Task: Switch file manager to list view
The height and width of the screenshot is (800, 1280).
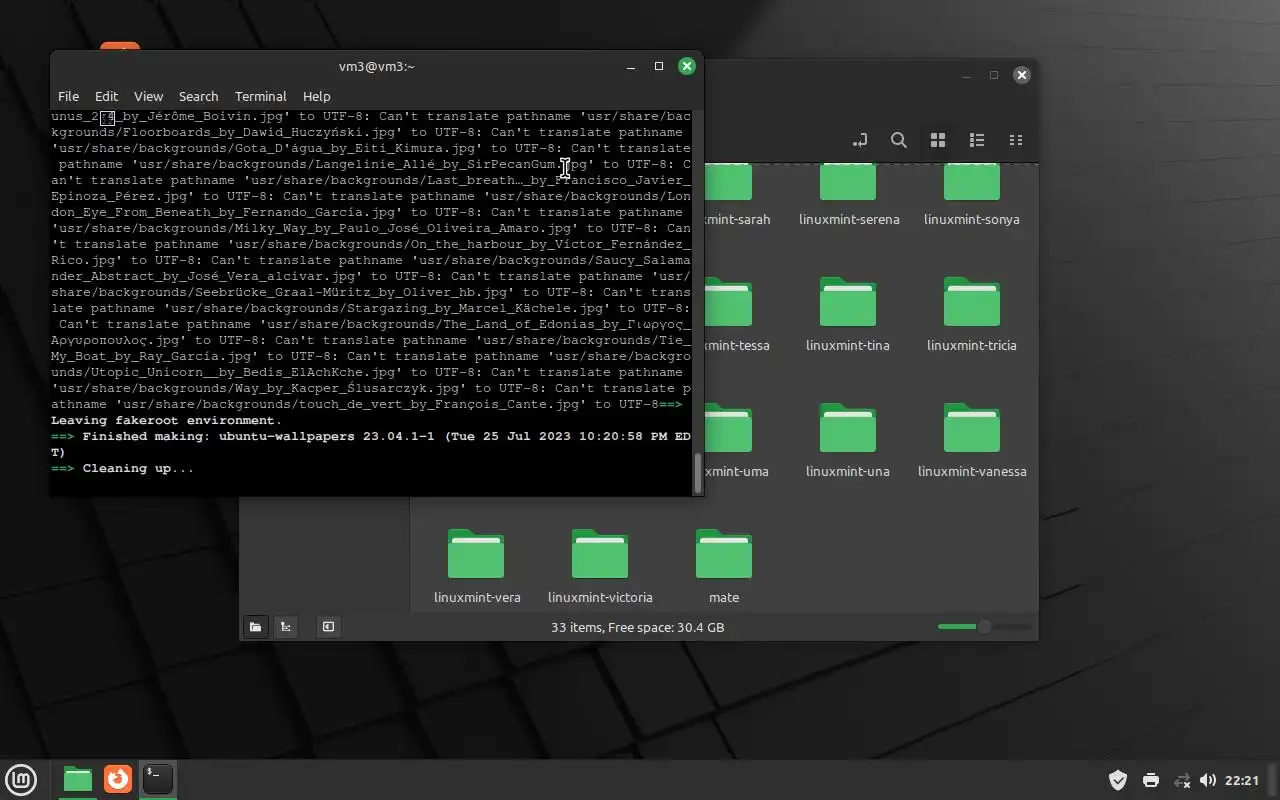Action: coord(977,140)
